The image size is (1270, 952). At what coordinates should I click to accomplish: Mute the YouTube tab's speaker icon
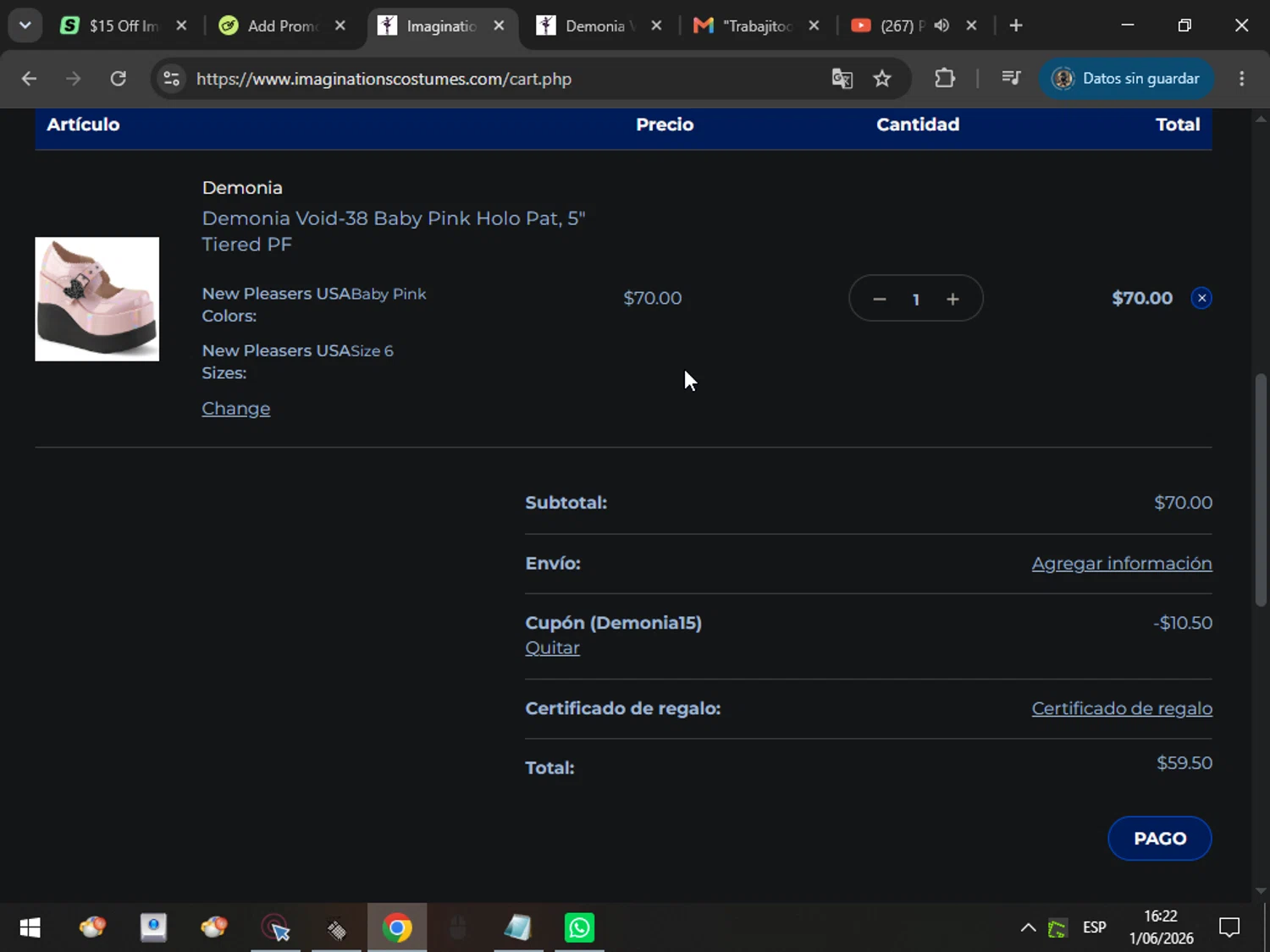(x=941, y=25)
